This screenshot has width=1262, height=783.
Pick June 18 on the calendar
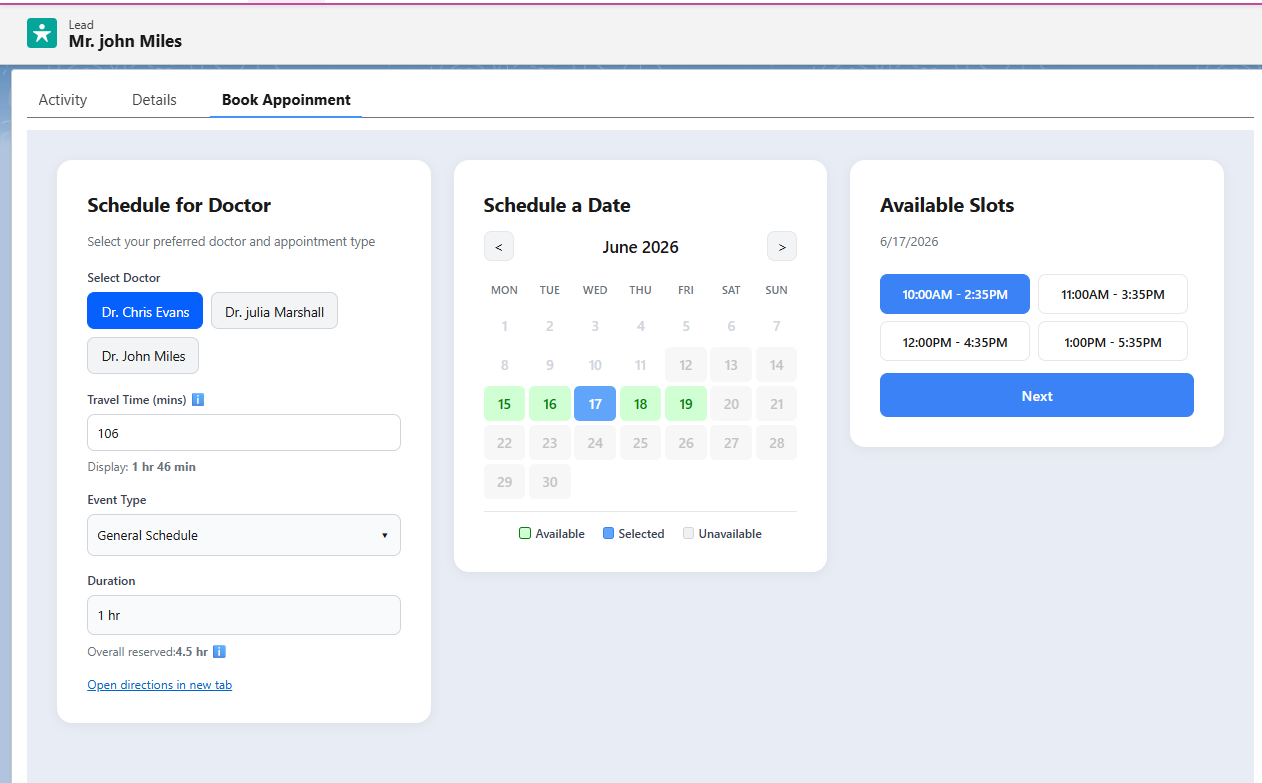pyautogui.click(x=641, y=404)
